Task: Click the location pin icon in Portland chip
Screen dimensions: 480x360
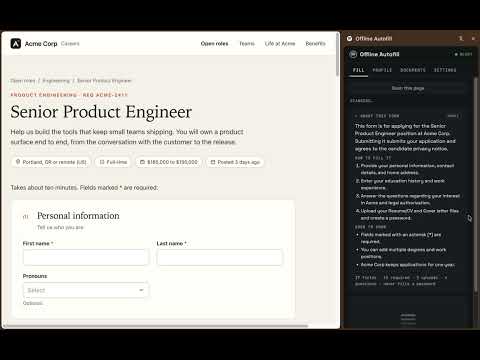Action: coord(18,162)
